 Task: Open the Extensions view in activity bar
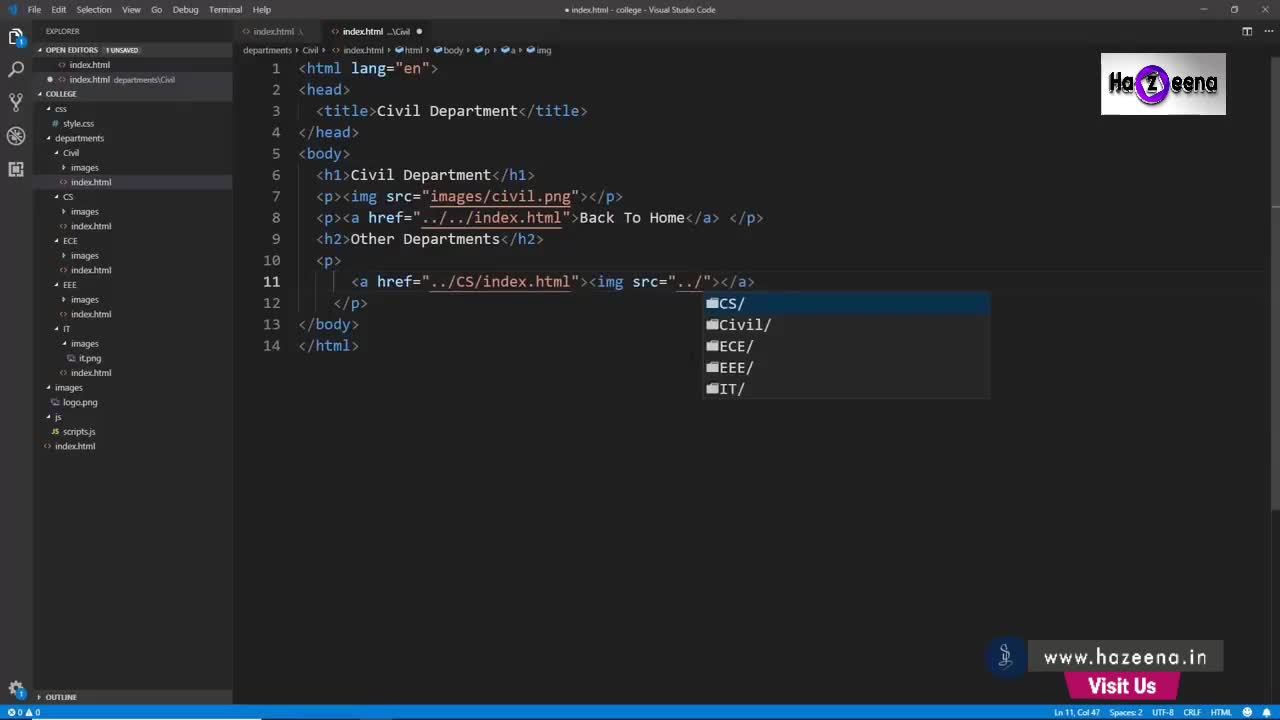coord(16,169)
